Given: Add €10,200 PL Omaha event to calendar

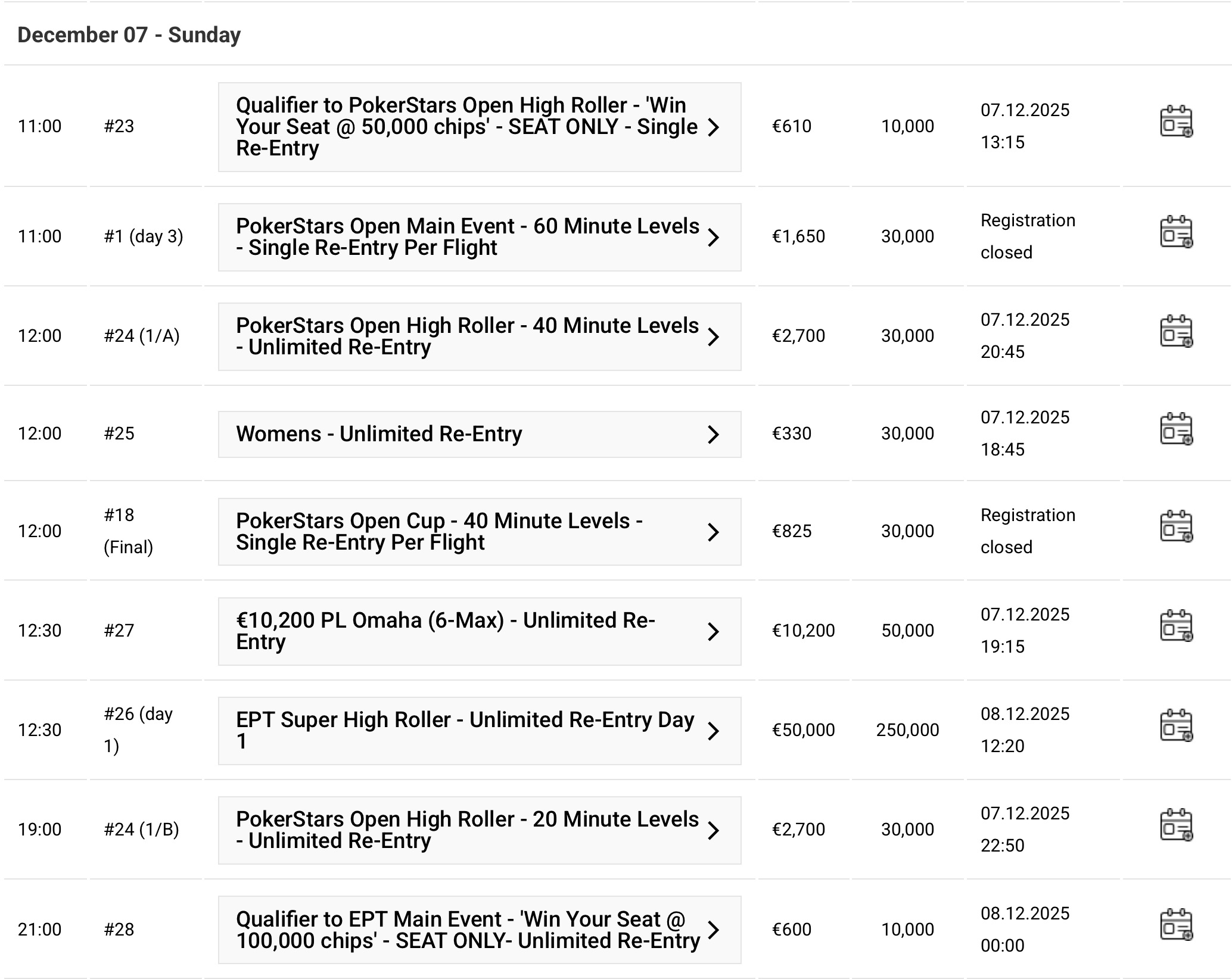Looking at the screenshot, I should pos(1176,626).
